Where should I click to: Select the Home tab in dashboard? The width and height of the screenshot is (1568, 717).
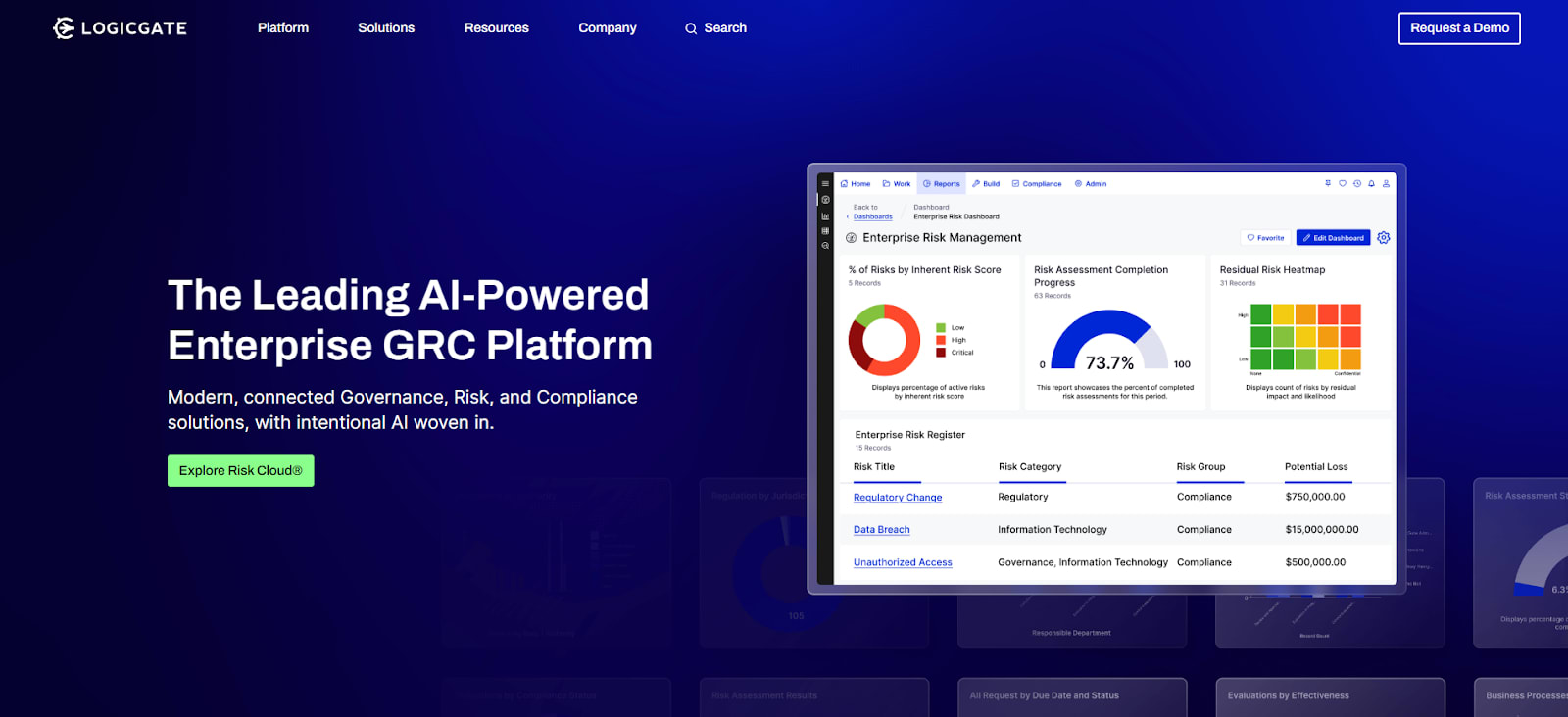click(856, 183)
